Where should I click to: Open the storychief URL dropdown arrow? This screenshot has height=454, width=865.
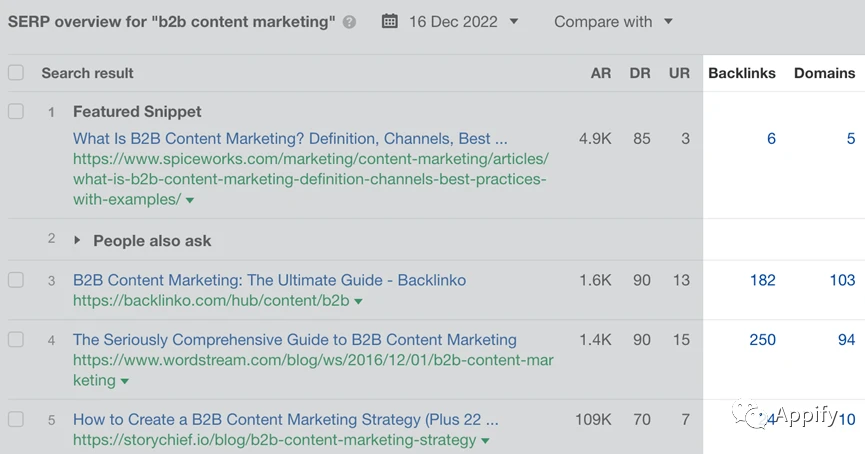tap(485, 441)
